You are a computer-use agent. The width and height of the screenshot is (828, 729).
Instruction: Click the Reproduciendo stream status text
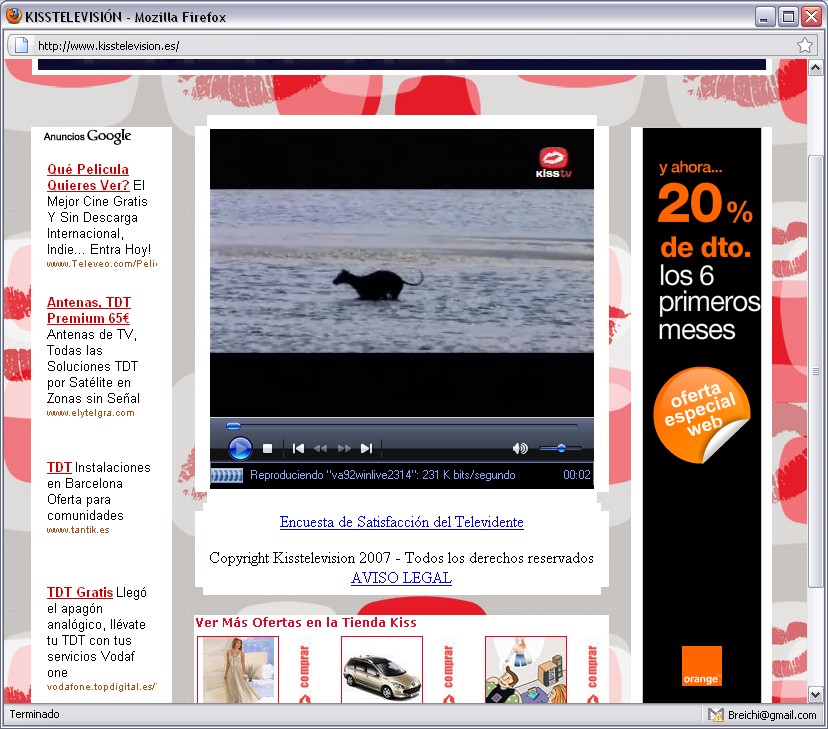[x=382, y=475]
